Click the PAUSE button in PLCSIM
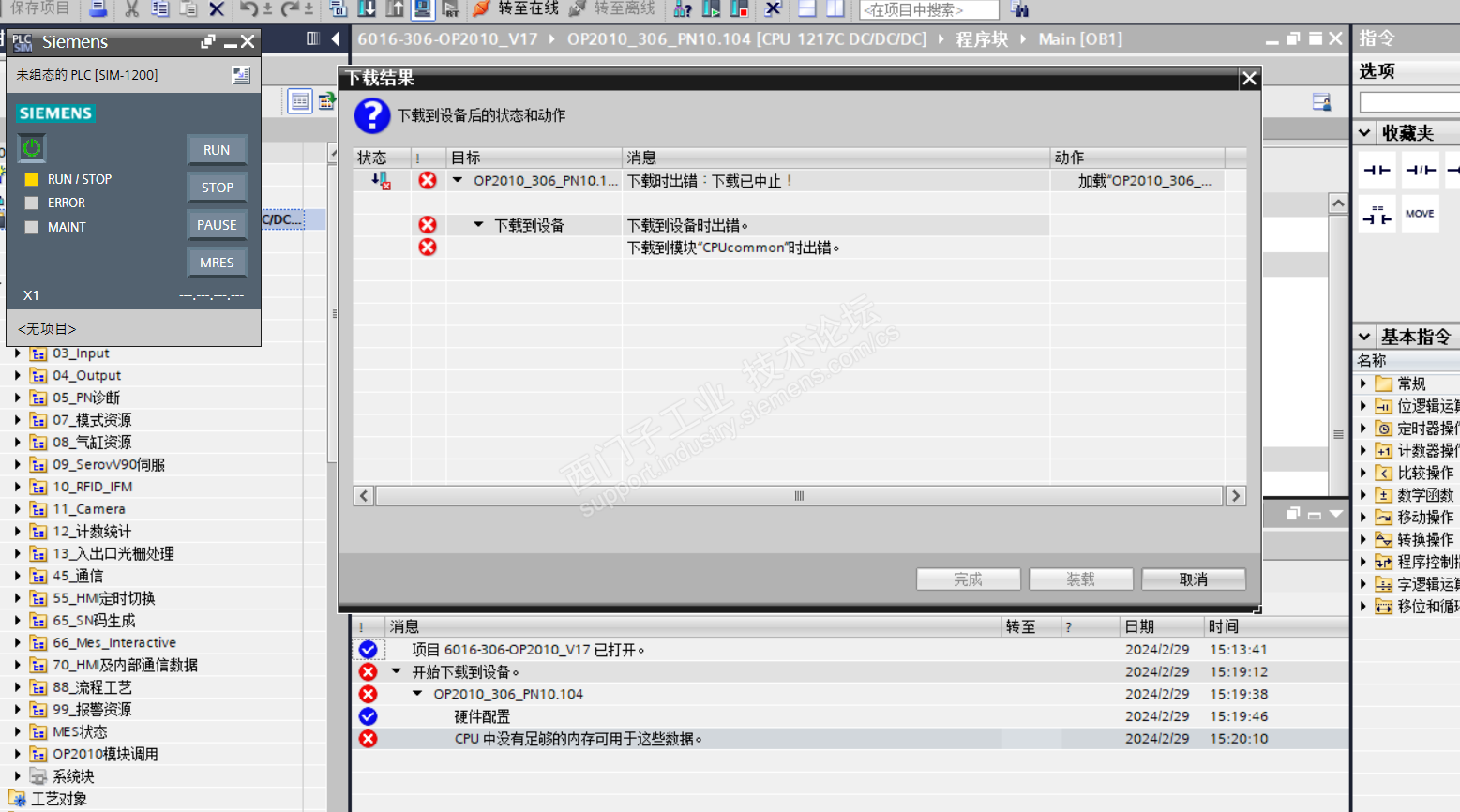Image resolution: width=1460 pixels, height=812 pixels. 217,225
